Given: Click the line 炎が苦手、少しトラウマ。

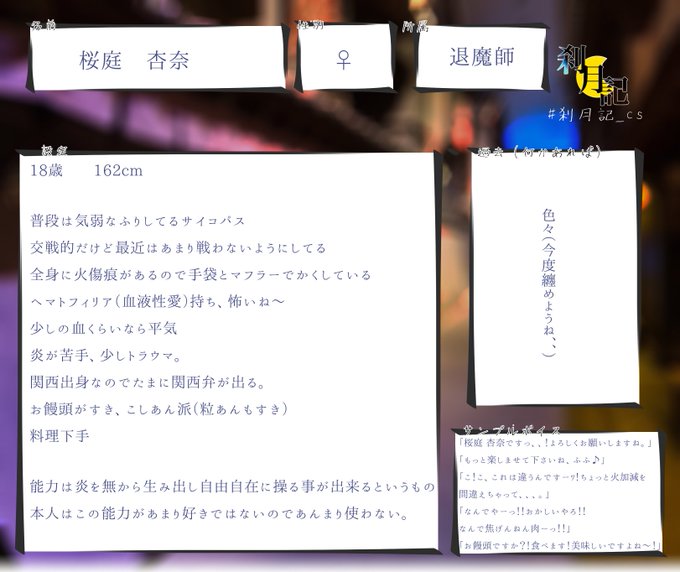Looking at the screenshot, I should [x=105, y=355].
